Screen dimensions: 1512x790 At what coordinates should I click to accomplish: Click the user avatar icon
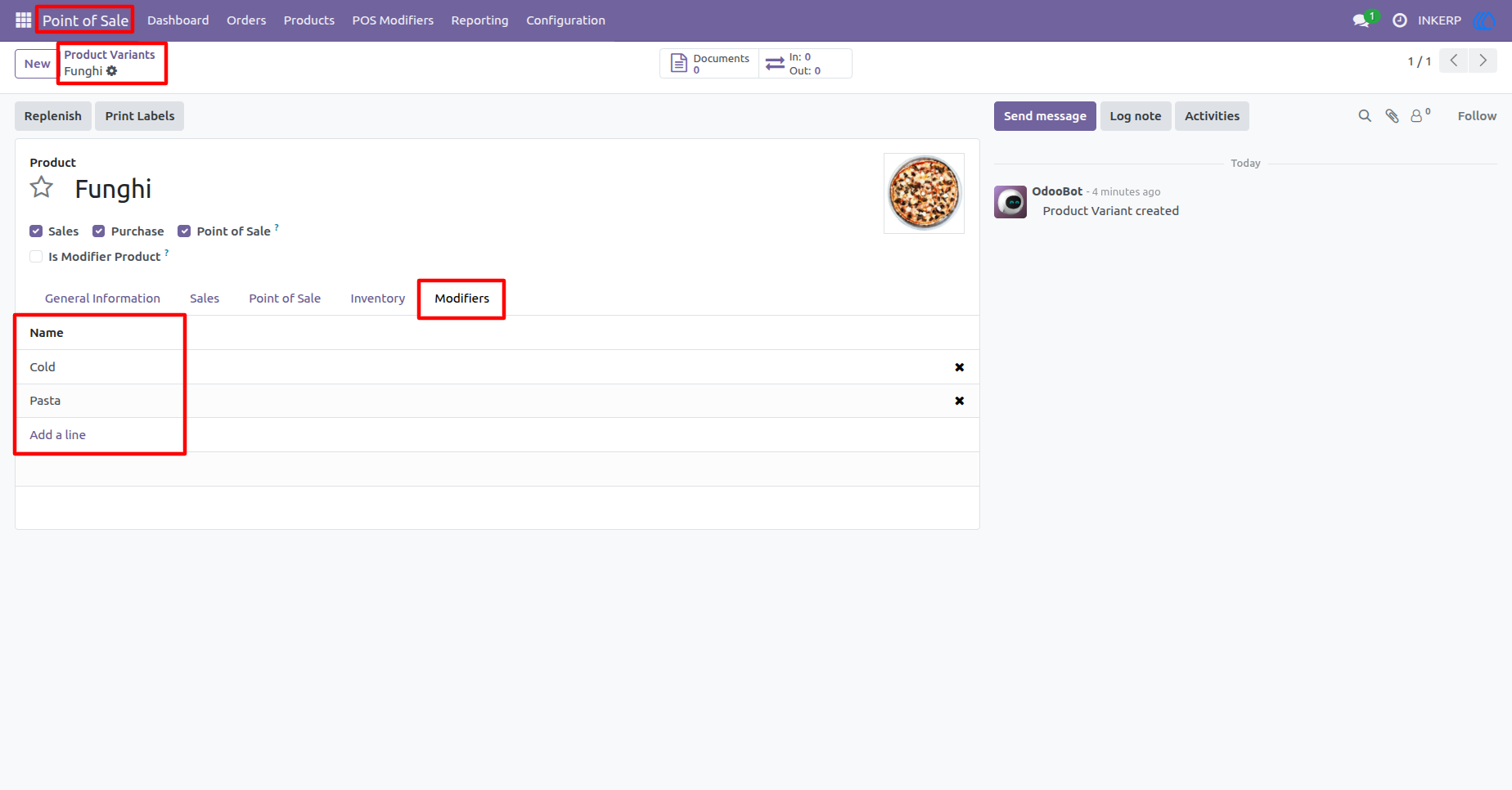[1483, 20]
